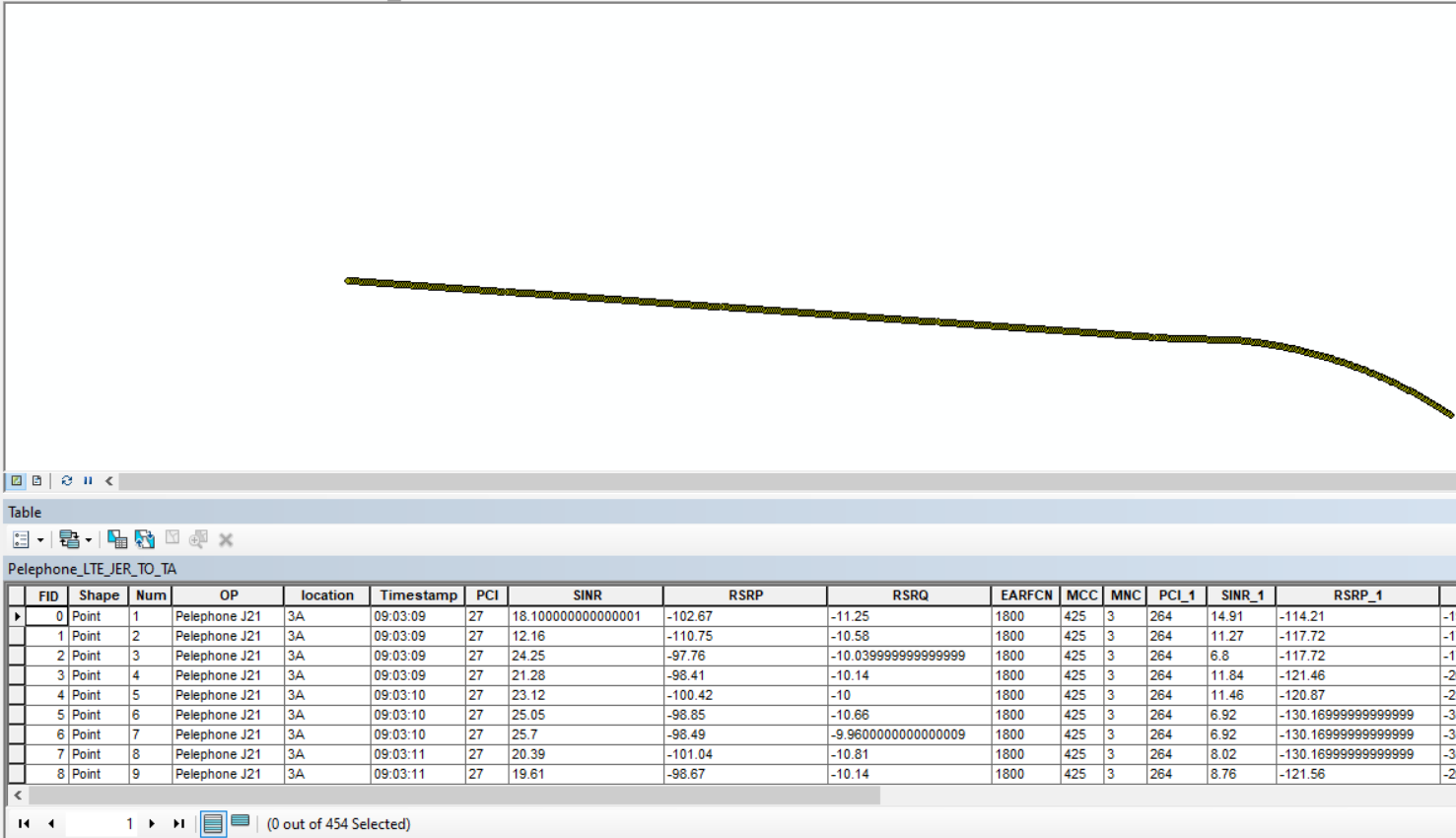Go to the next record
This screenshot has width=1456, height=838.
tap(152, 822)
